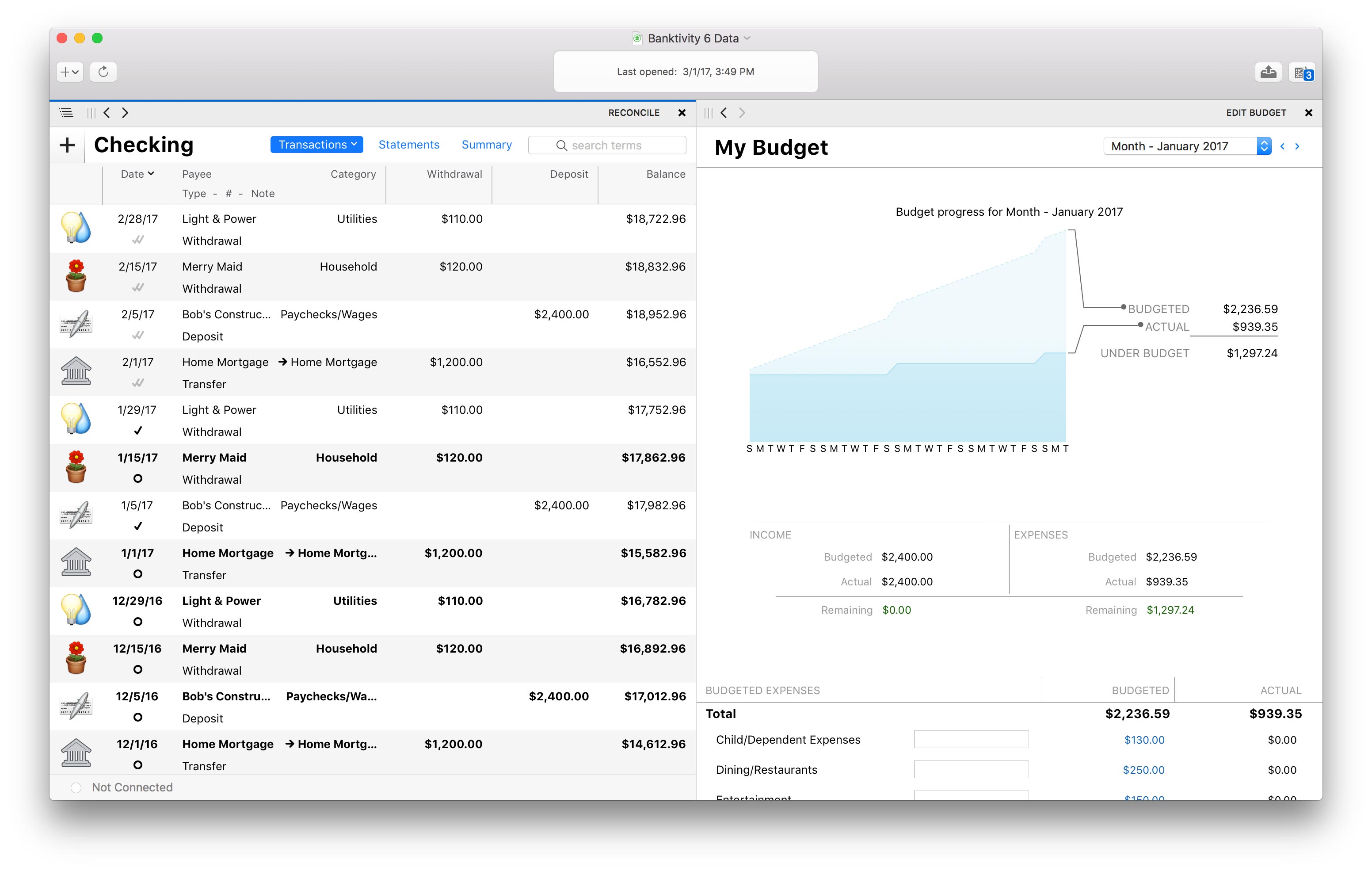
Task: Toggle the cleared circle on the 12/29/16 row
Action: (137, 622)
